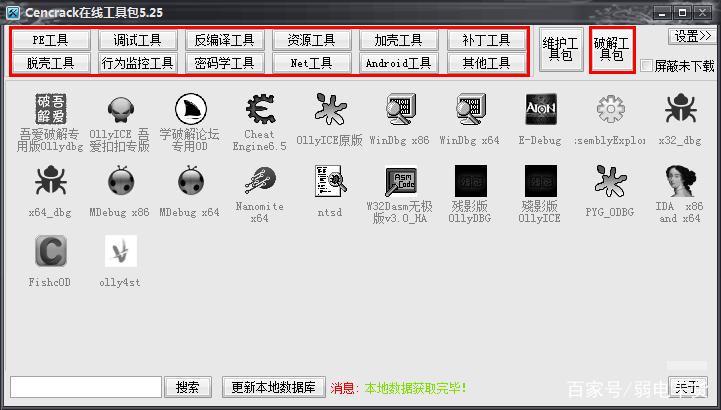Open the x64_dbg bug icon
Viewport: 721px width, 410px height.
[x=51, y=181]
